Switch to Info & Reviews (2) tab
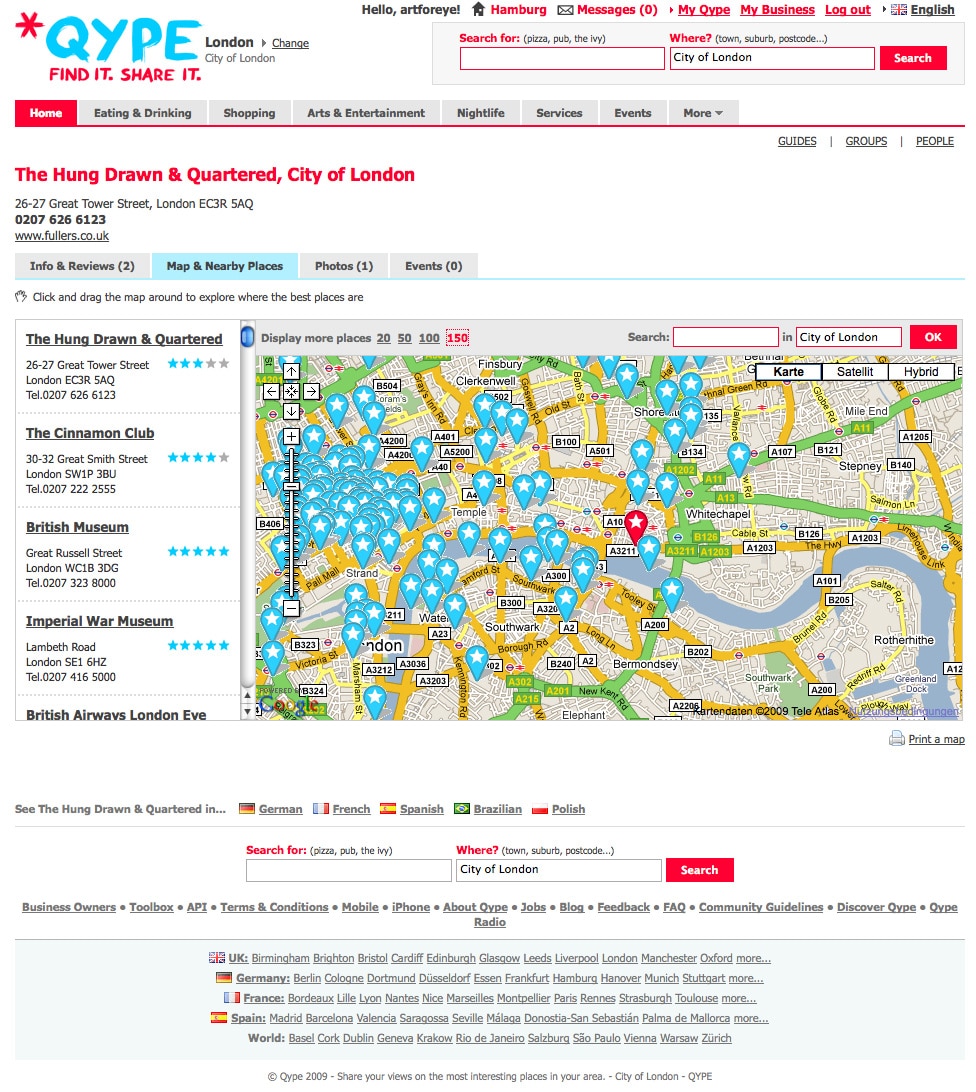This screenshot has height=1092, width=976. click(82, 266)
